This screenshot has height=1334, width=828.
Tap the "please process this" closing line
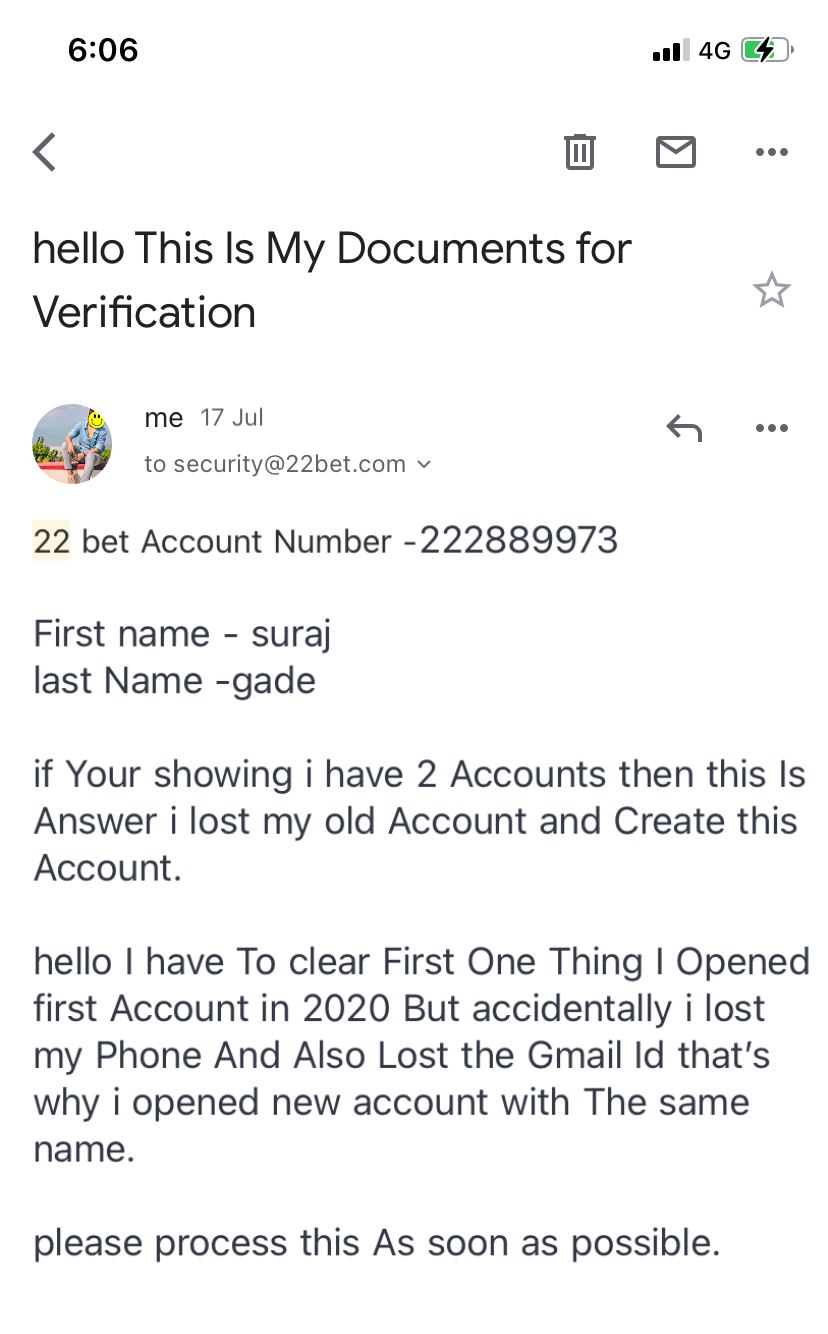click(x=376, y=1243)
